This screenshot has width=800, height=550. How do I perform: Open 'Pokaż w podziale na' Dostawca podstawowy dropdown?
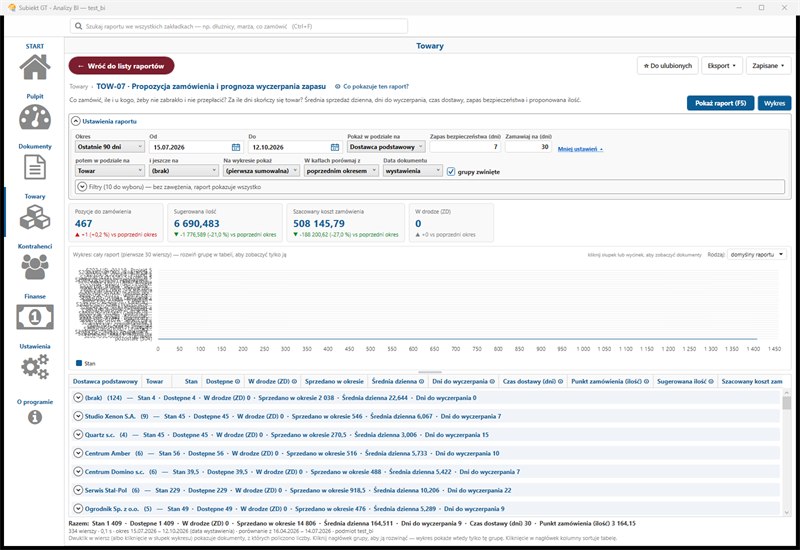coord(386,147)
